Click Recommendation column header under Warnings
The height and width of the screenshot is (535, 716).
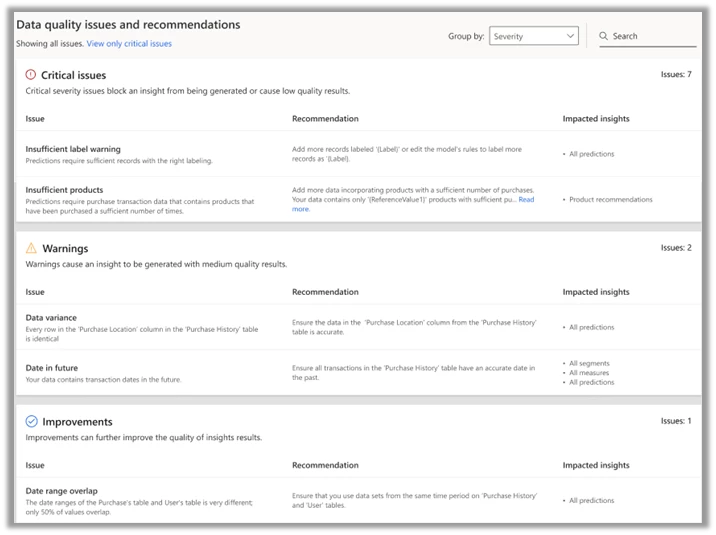click(325, 292)
